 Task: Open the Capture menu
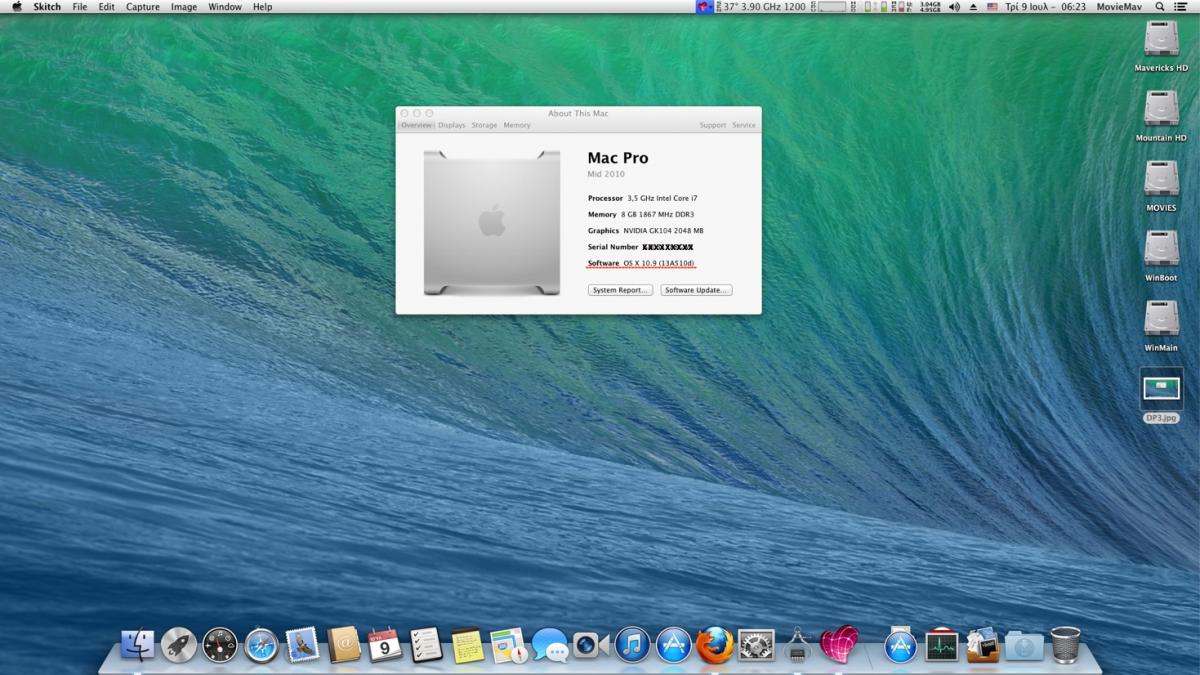coord(143,7)
